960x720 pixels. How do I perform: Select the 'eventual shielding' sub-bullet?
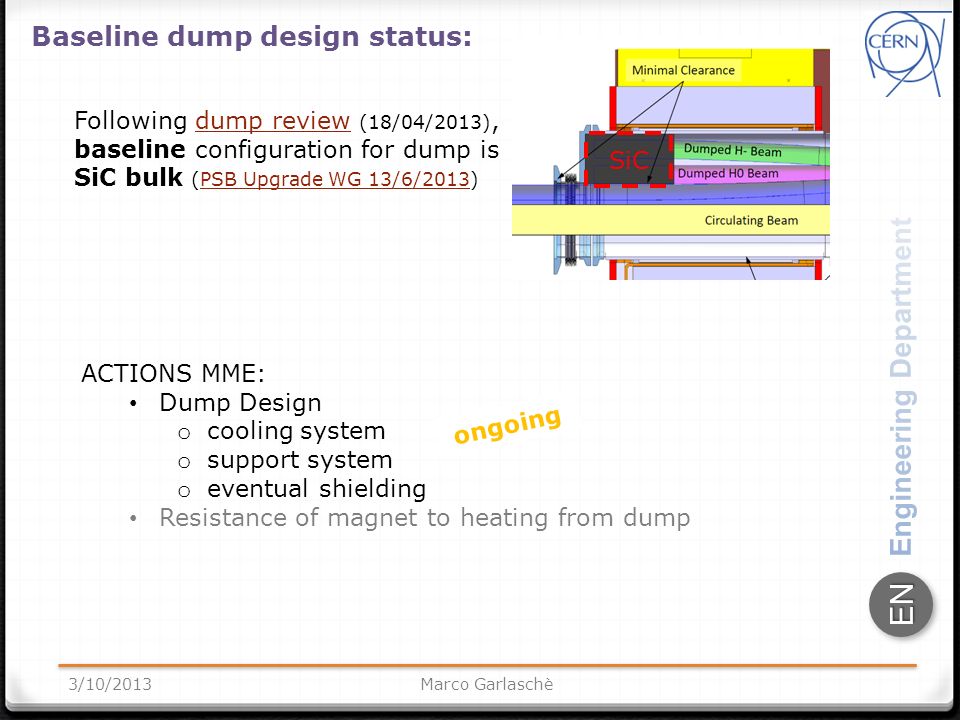(317, 489)
